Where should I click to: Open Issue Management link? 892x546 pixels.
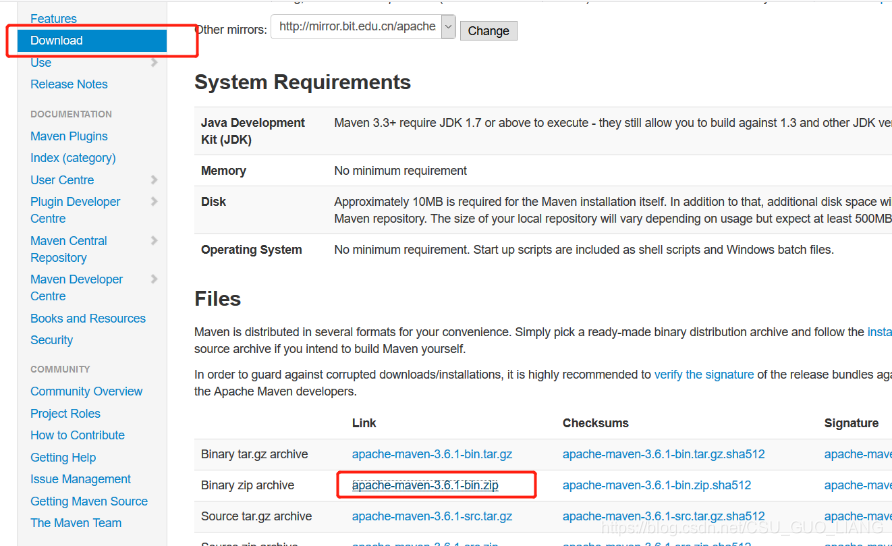80,479
